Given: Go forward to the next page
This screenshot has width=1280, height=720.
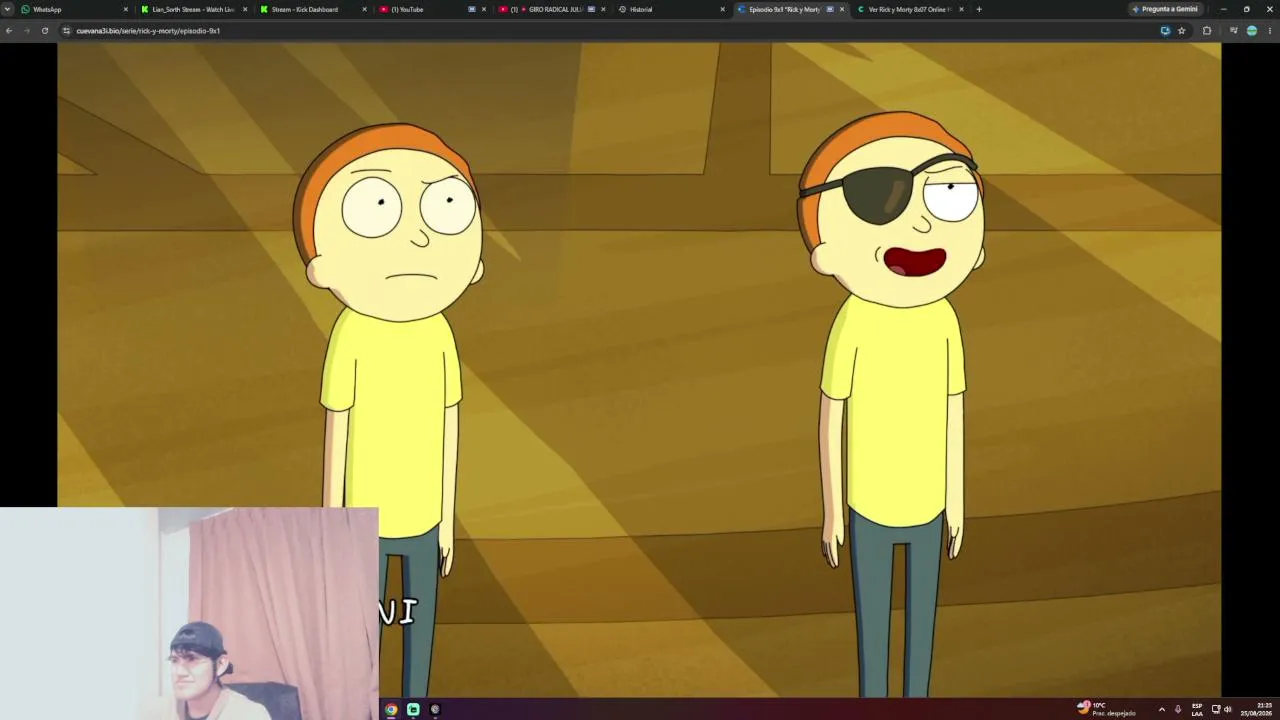Looking at the screenshot, I should [27, 31].
